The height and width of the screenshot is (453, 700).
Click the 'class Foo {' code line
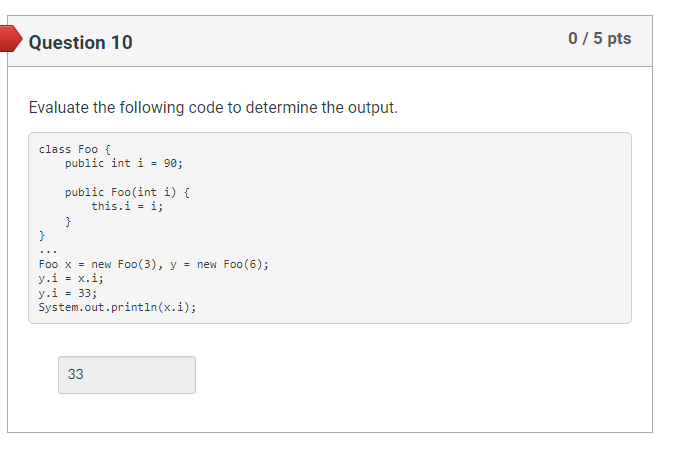[75, 149]
